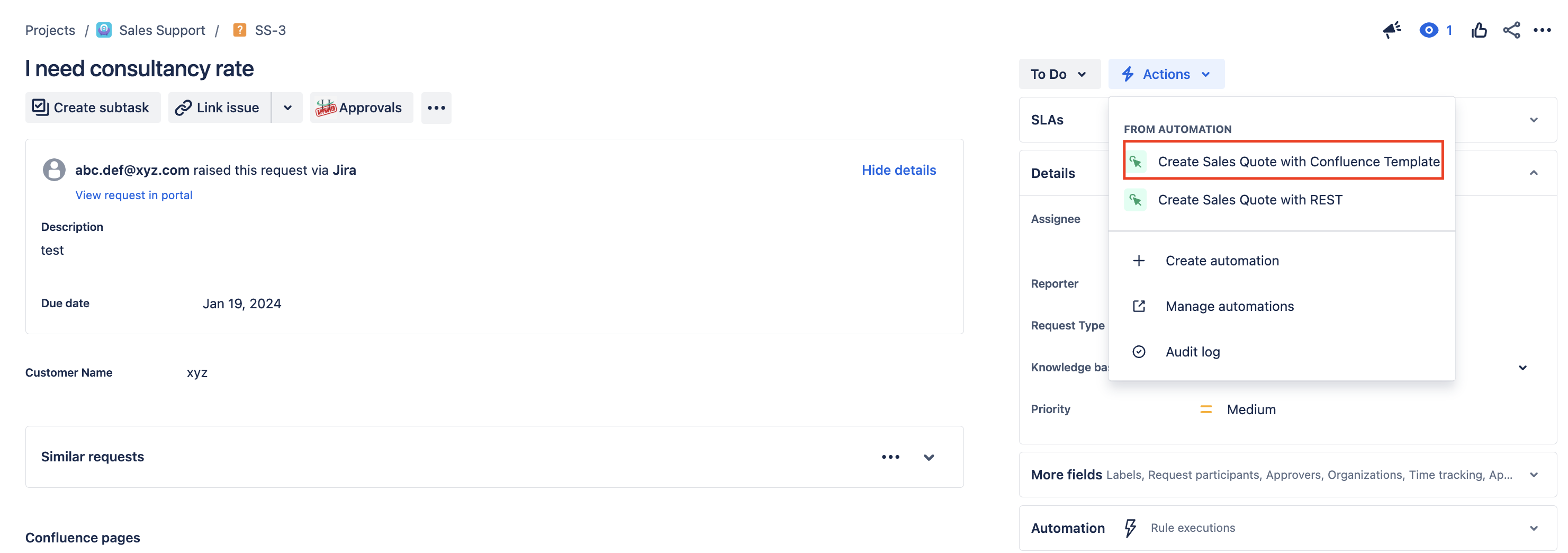Viewport: 1568px width, 553px height.
Task: Expand the SLAs panel chevron
Action: (1533, 120)
